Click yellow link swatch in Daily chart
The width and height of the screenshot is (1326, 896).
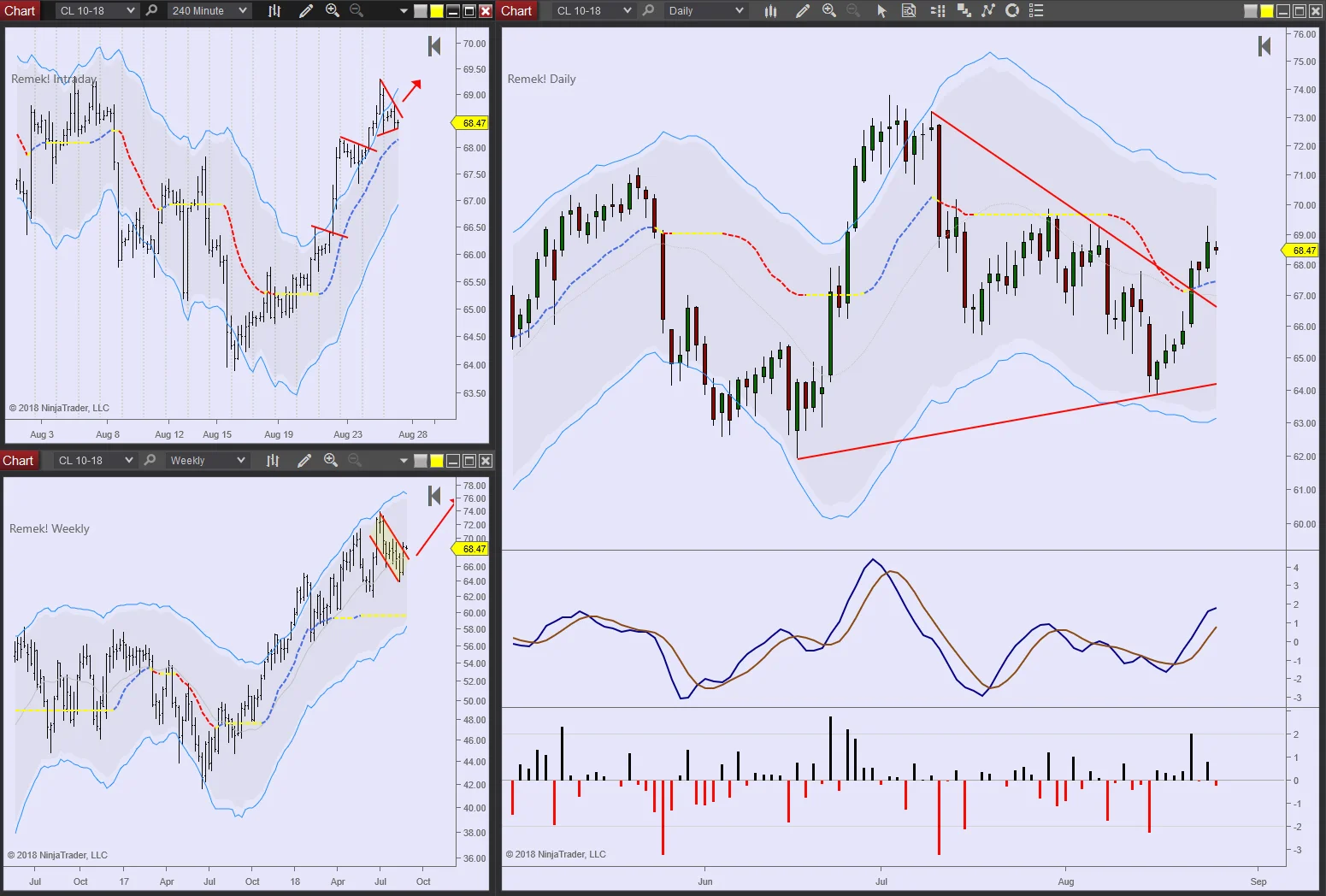1267,11
